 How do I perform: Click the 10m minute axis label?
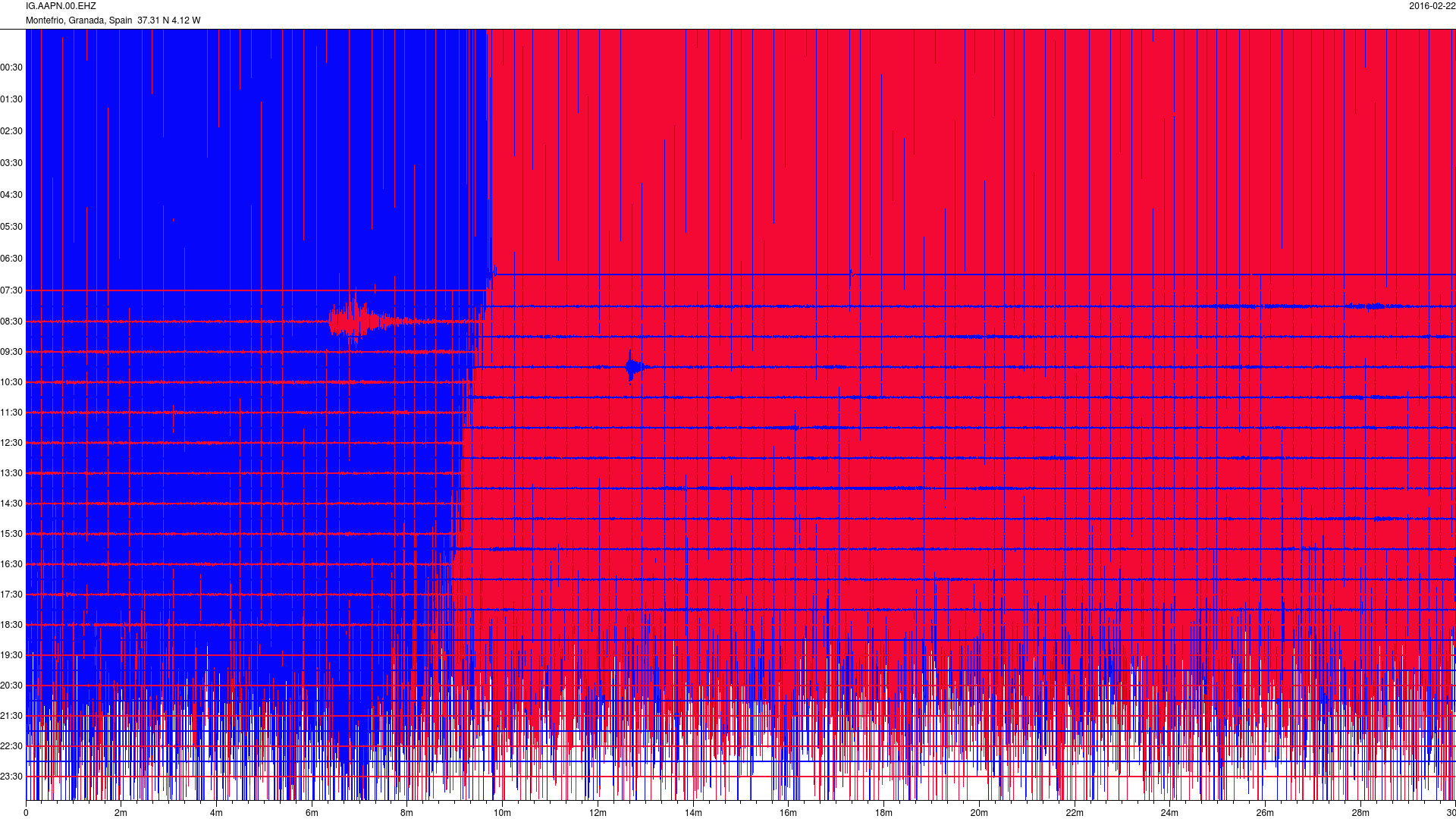click(502, 813)
